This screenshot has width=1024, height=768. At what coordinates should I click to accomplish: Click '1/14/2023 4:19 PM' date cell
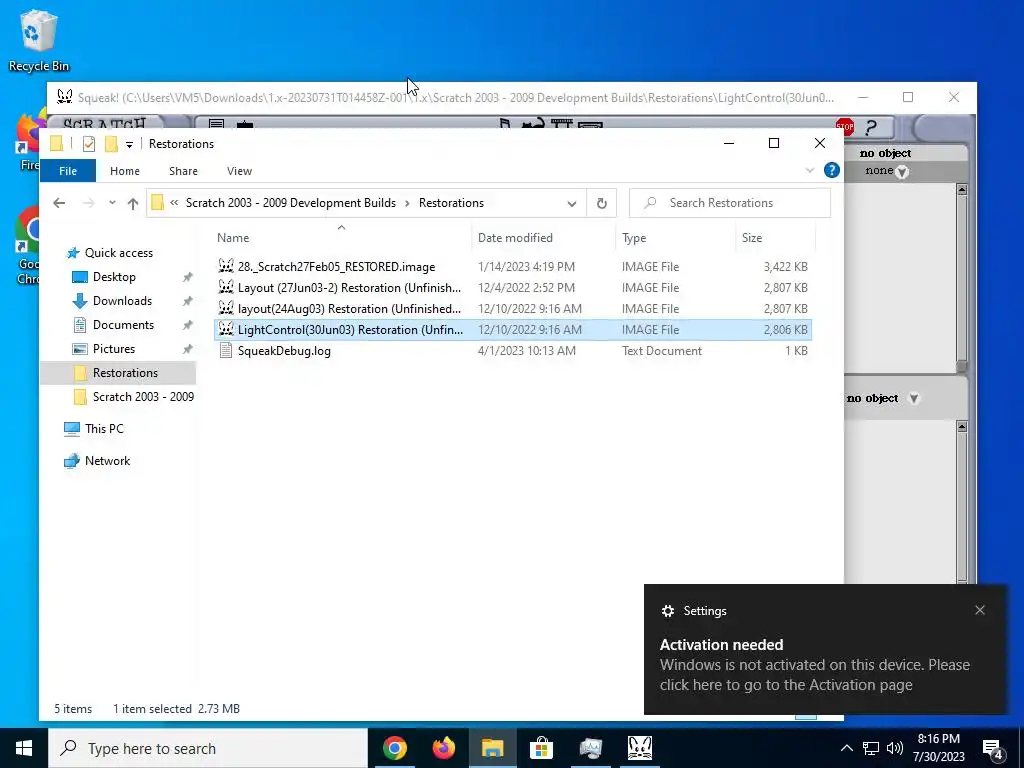coord(526,266)
